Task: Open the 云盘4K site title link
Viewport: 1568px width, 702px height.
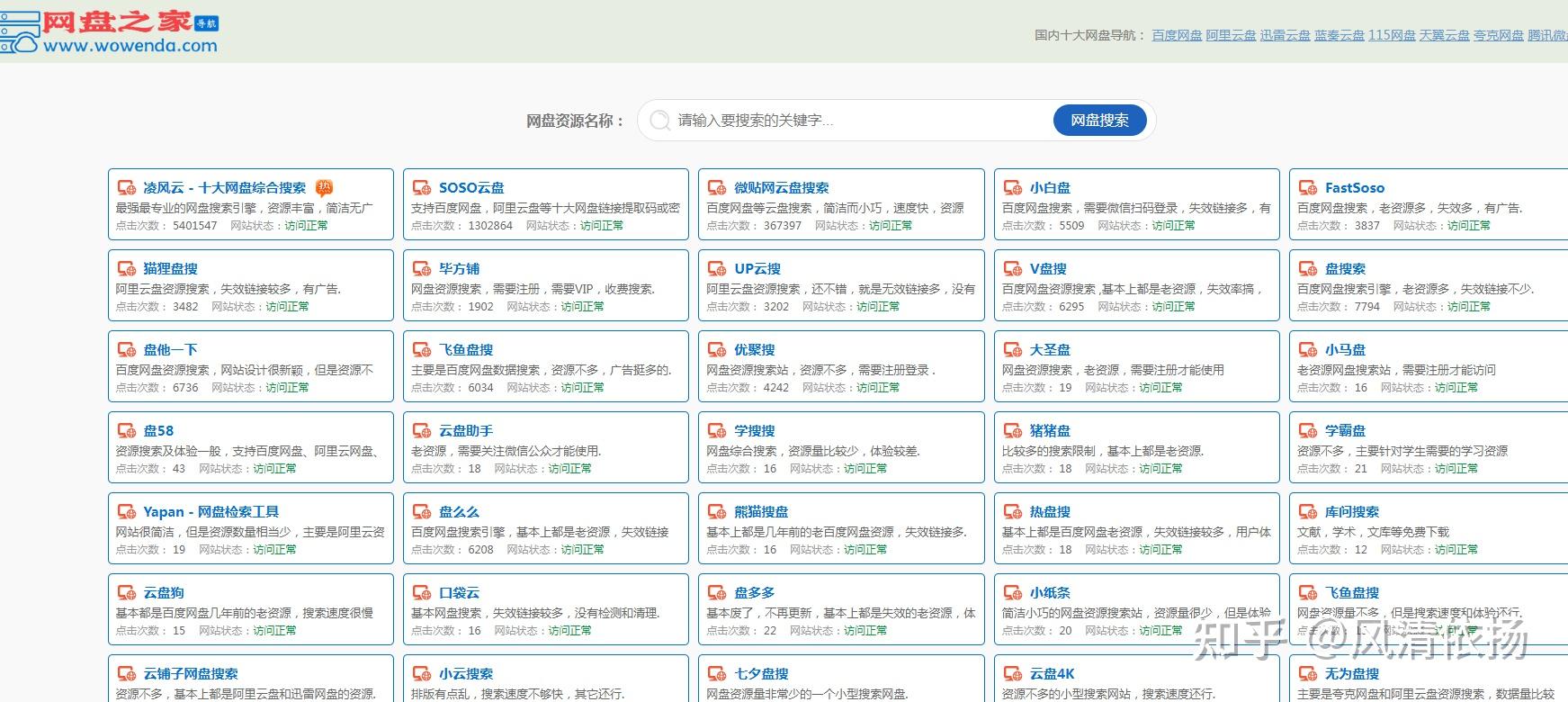Action: click(x=1052, y=674)
